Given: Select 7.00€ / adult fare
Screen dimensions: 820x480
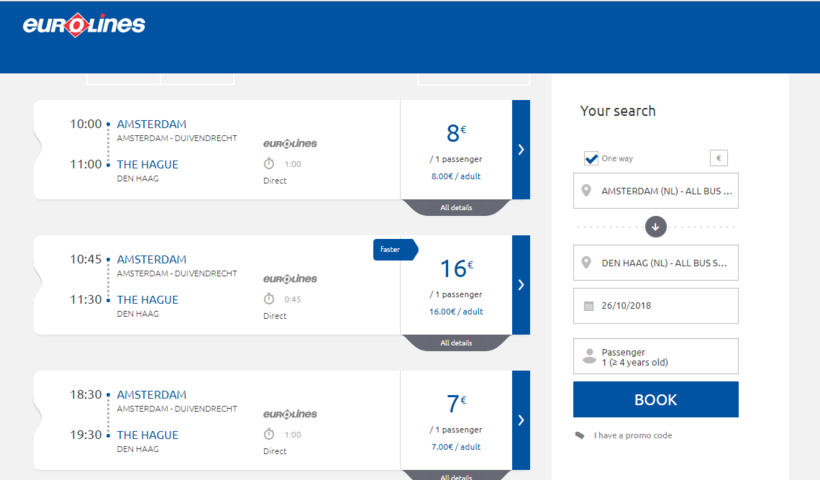Looking at the screenshot, I should [x=456, y=447].
